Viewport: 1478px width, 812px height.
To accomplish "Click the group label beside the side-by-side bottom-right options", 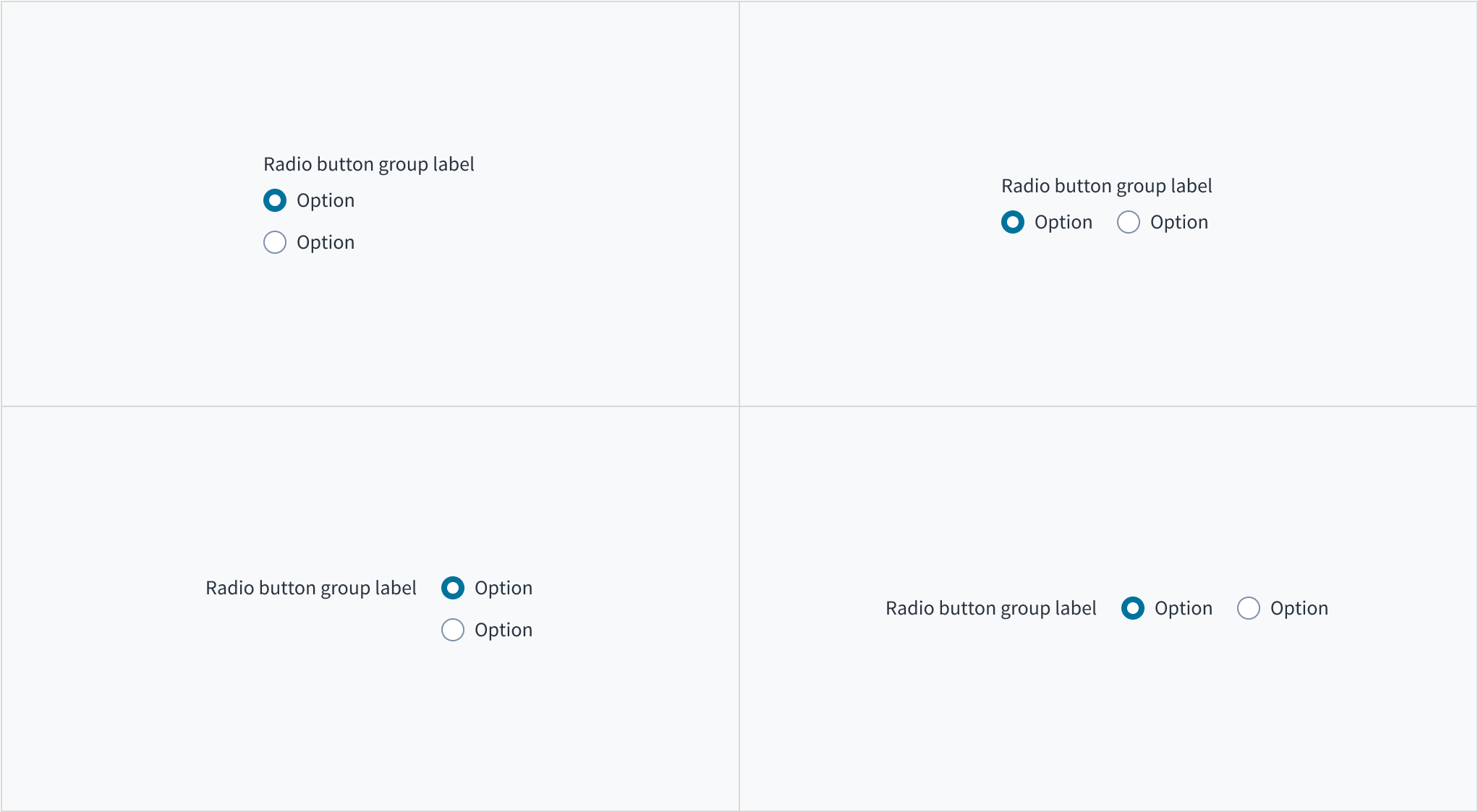I will [x=991, y=608].
